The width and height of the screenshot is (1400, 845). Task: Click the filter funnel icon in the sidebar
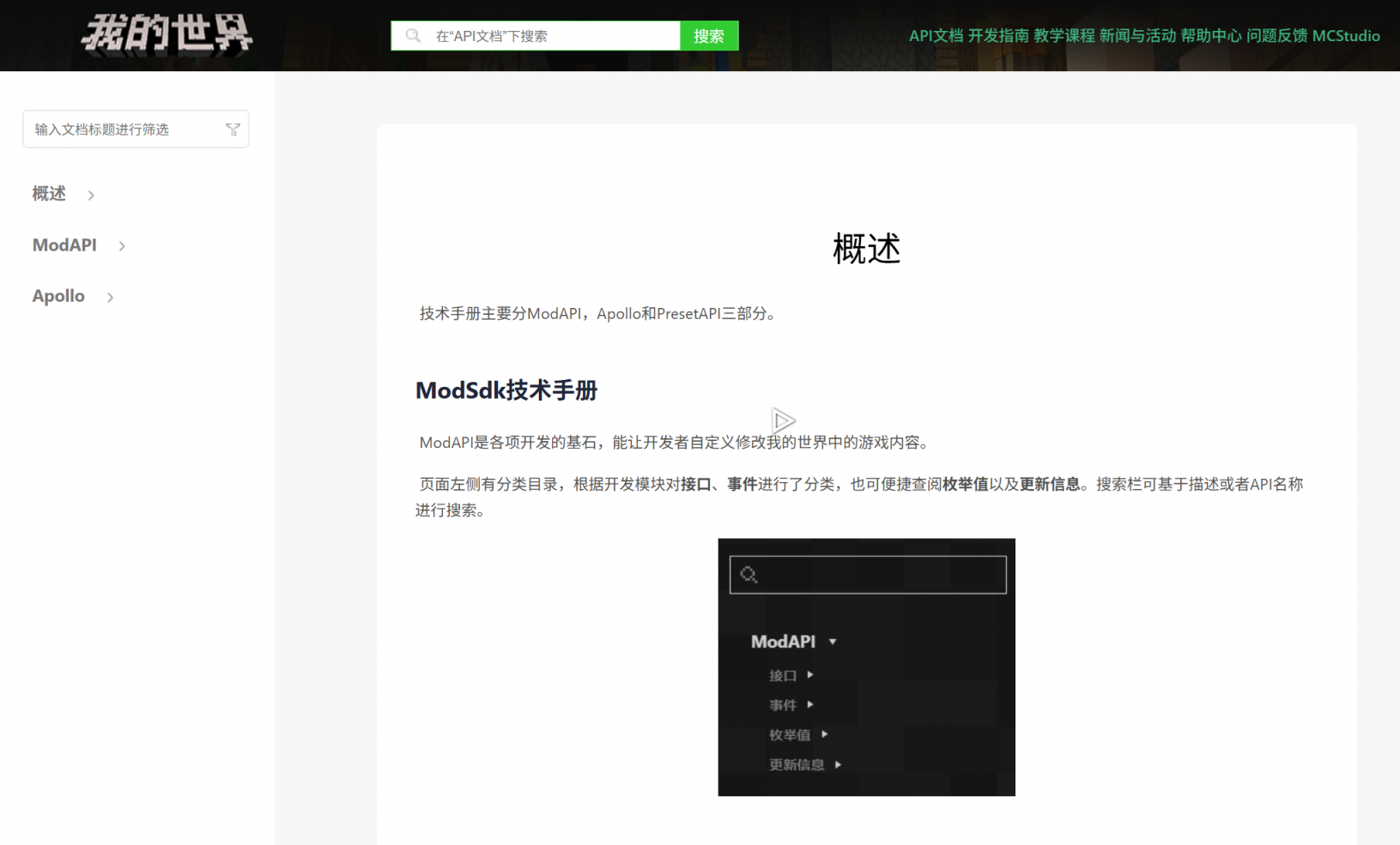tap(233, 130)
